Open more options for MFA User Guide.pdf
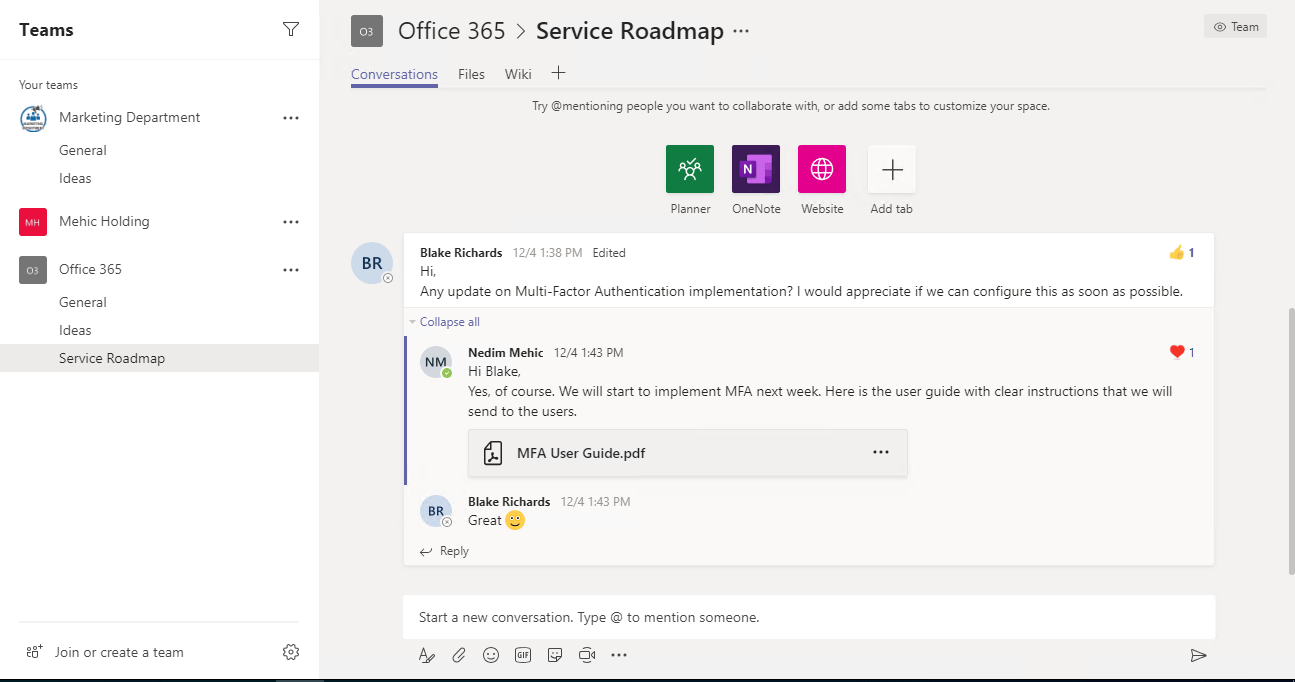1295x682 pixels. (881, 453)
